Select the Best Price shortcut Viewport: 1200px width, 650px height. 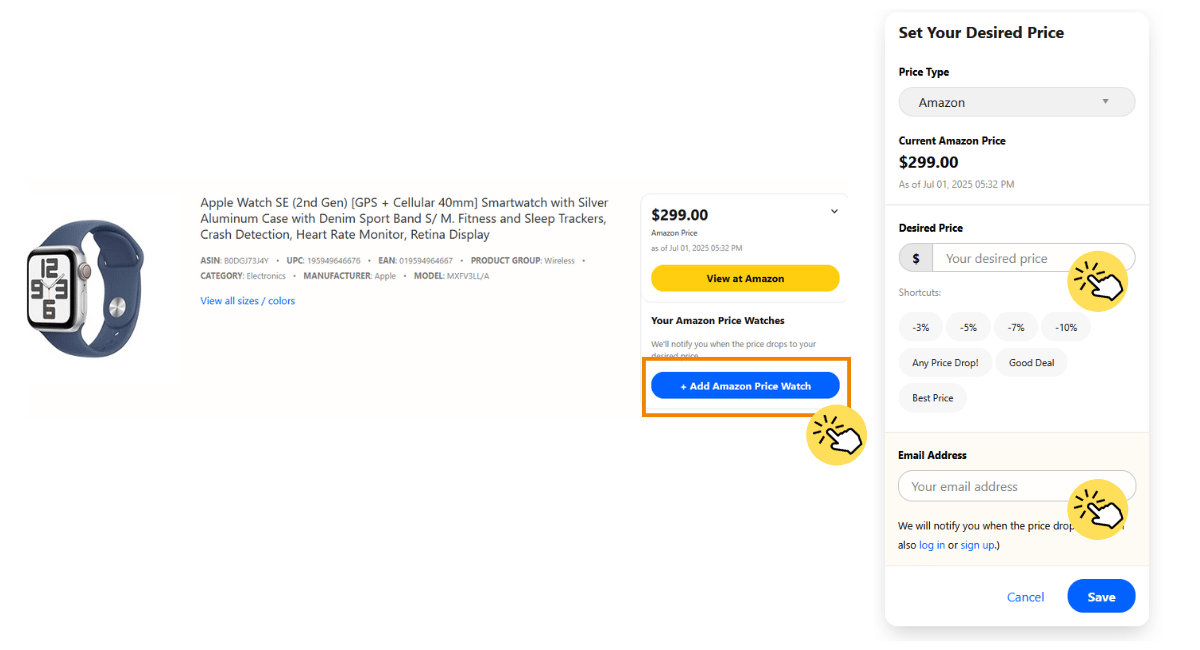pyautogui.click(x=932, y=397)
